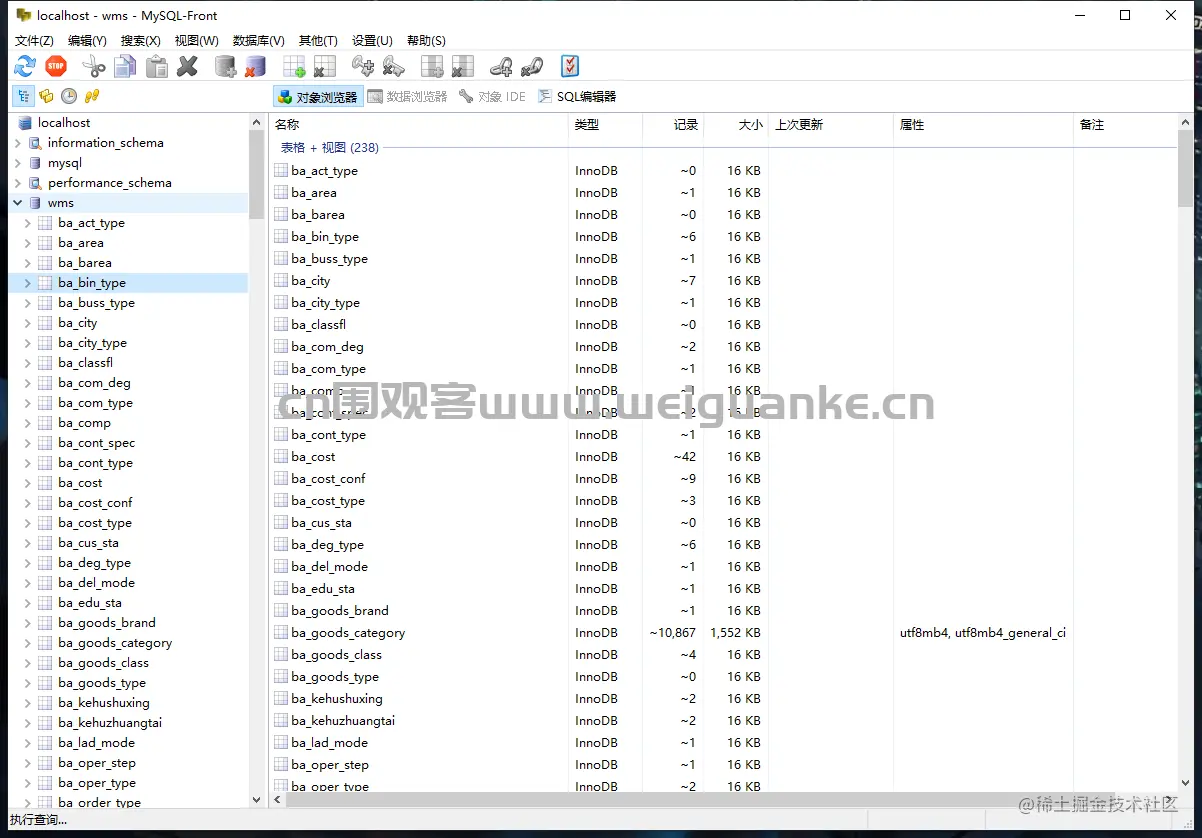Sort by 名称 column header
Screen dimensions: 1202x838
point(418,125)
